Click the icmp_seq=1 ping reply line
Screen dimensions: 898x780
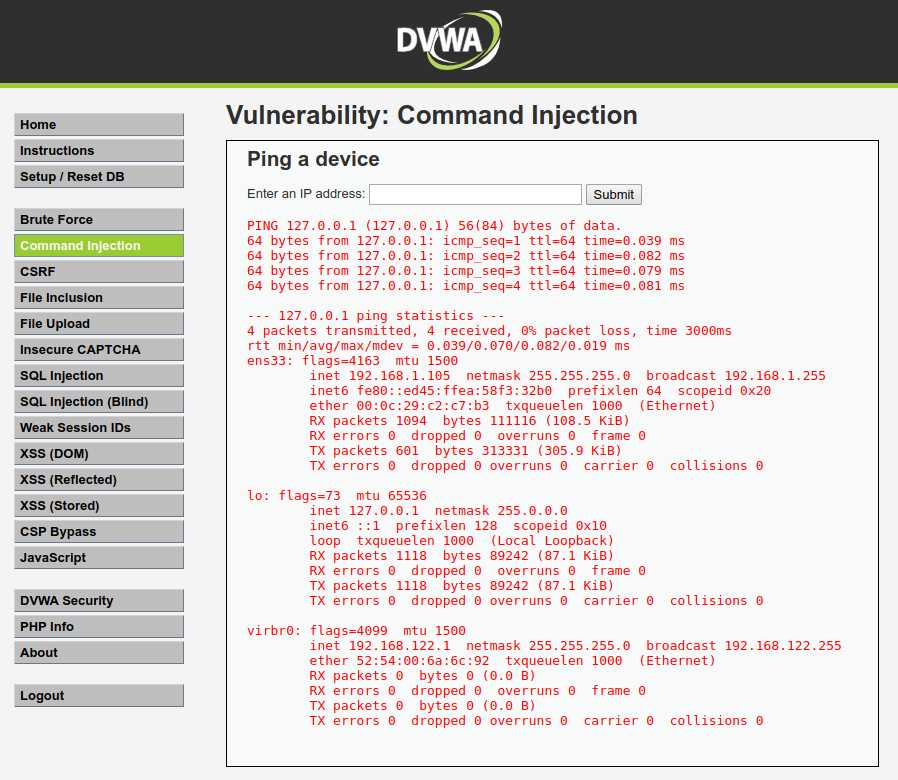pyautogui.click(x=466, y=241)
